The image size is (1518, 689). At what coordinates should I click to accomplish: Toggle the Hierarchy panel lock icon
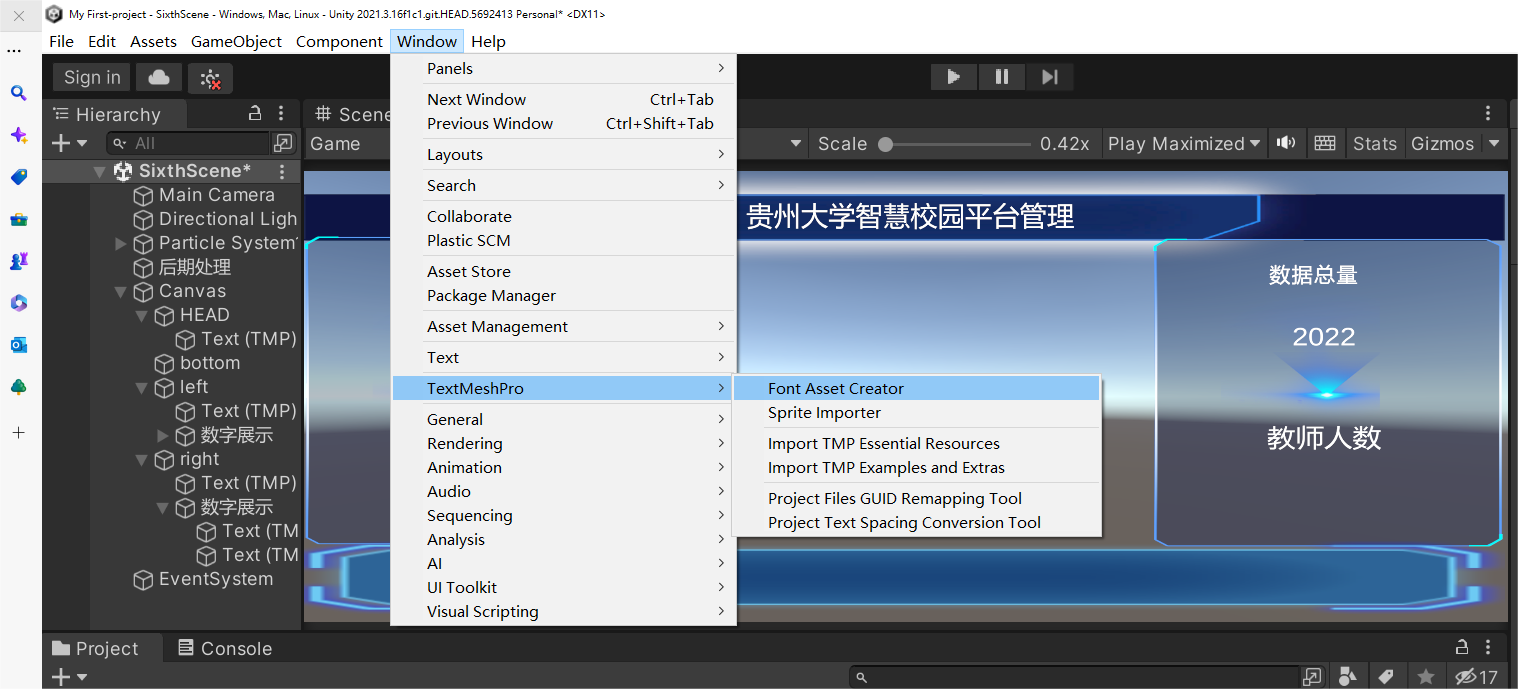click(255, 113)
